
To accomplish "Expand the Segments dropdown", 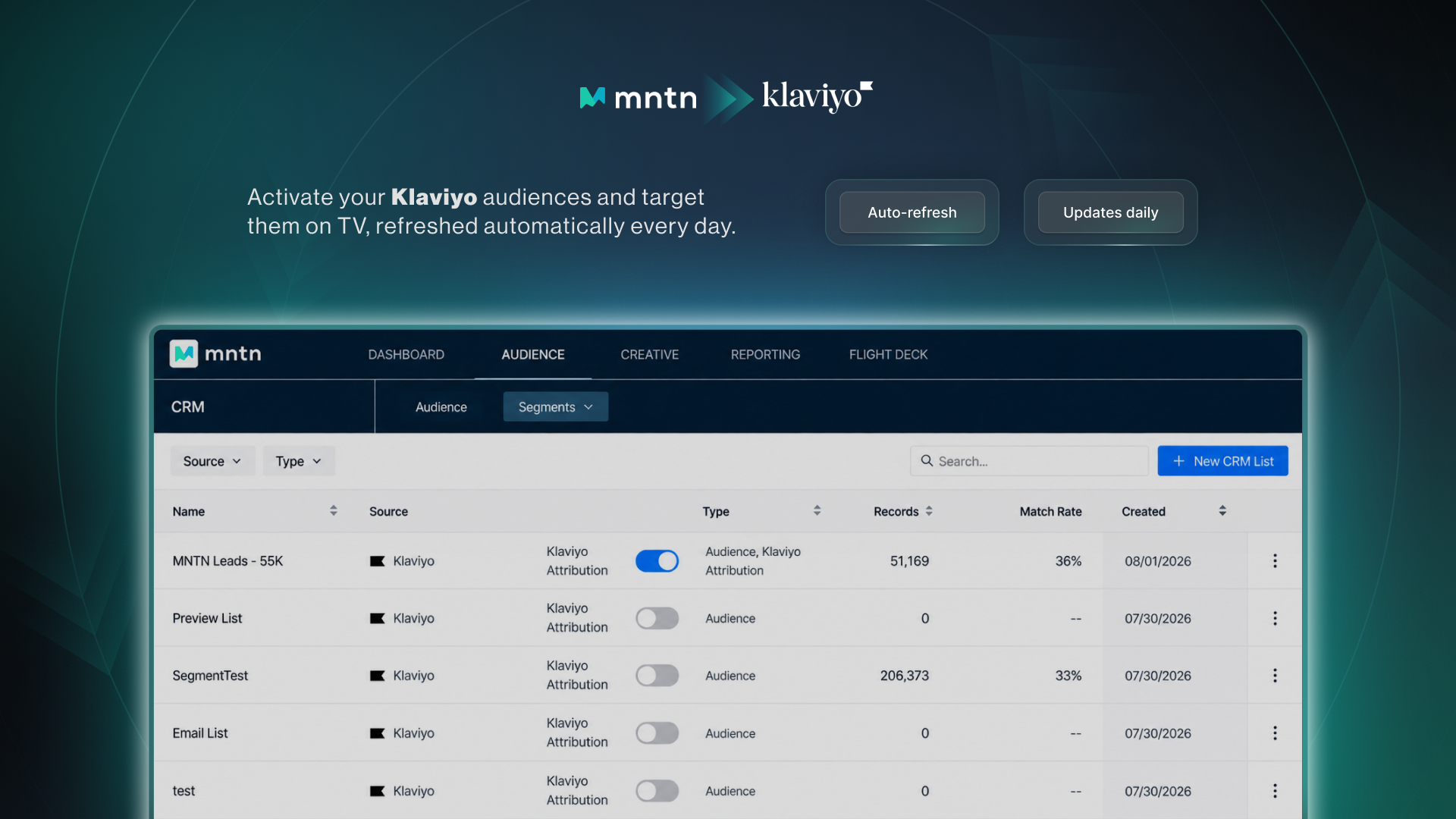I will tap(556, 407).
